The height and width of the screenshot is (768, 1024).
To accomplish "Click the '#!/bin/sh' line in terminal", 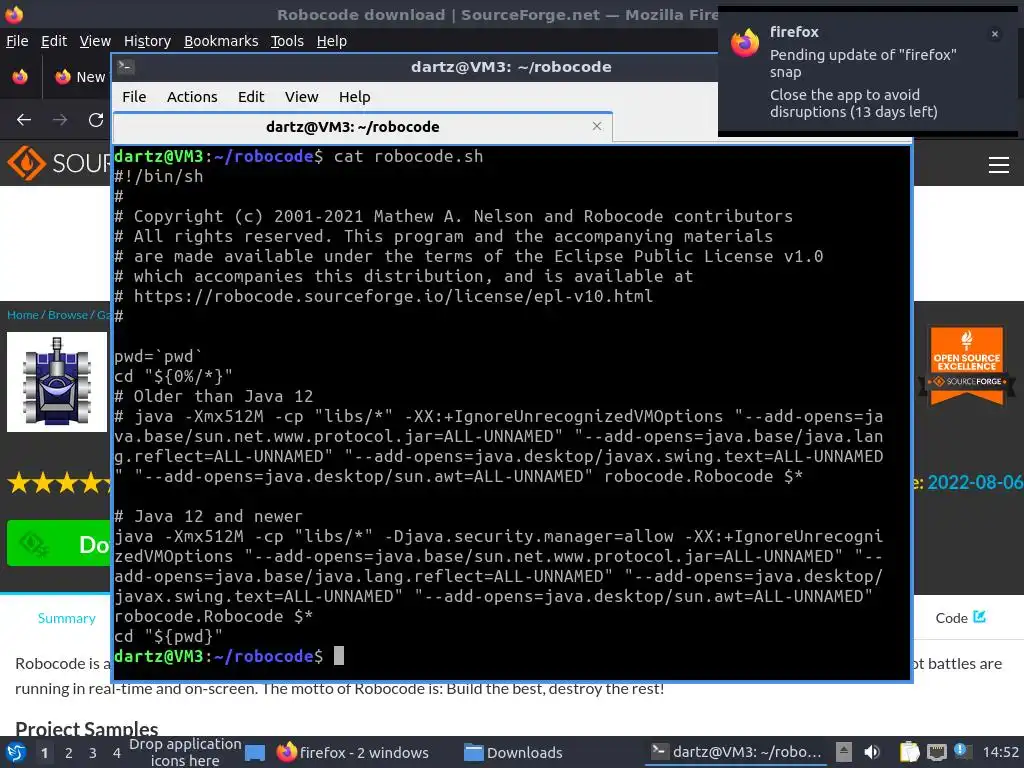I will tap(159, 176).
